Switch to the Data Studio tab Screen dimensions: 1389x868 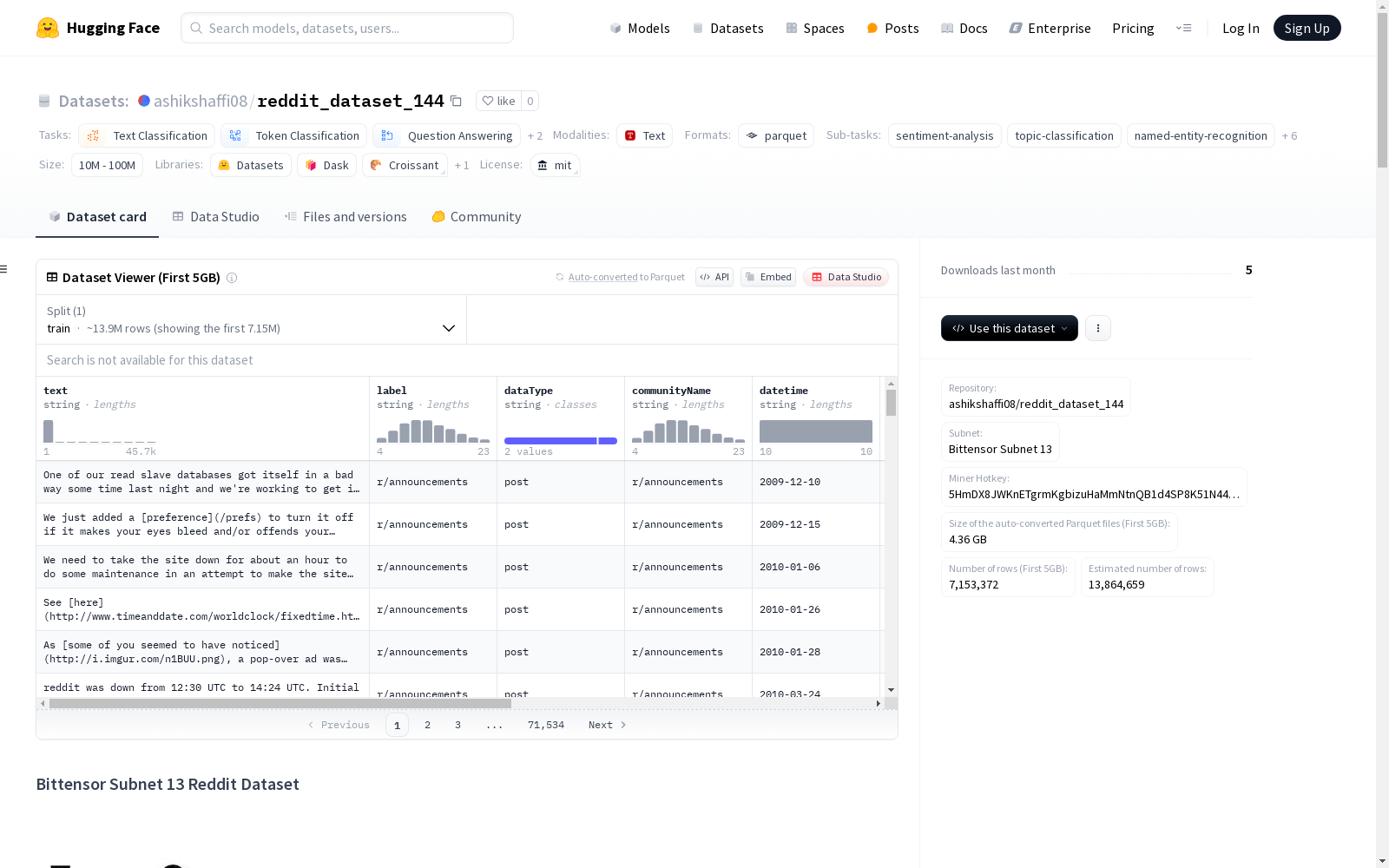click(x=215, y=217)
